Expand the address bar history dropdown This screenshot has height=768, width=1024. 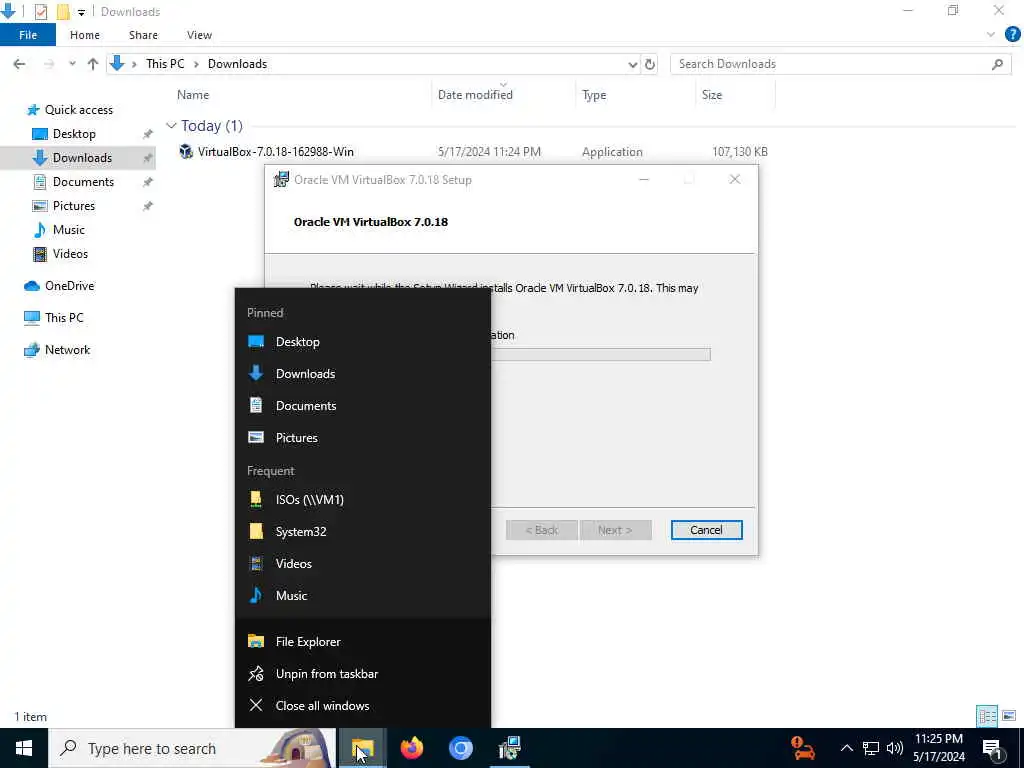coord(632,64)
